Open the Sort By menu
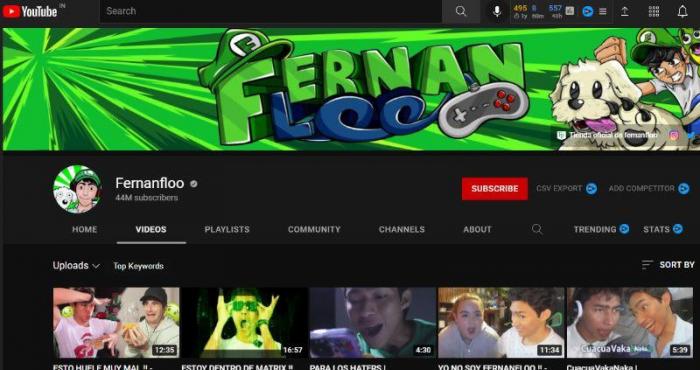 click(668, 265)
